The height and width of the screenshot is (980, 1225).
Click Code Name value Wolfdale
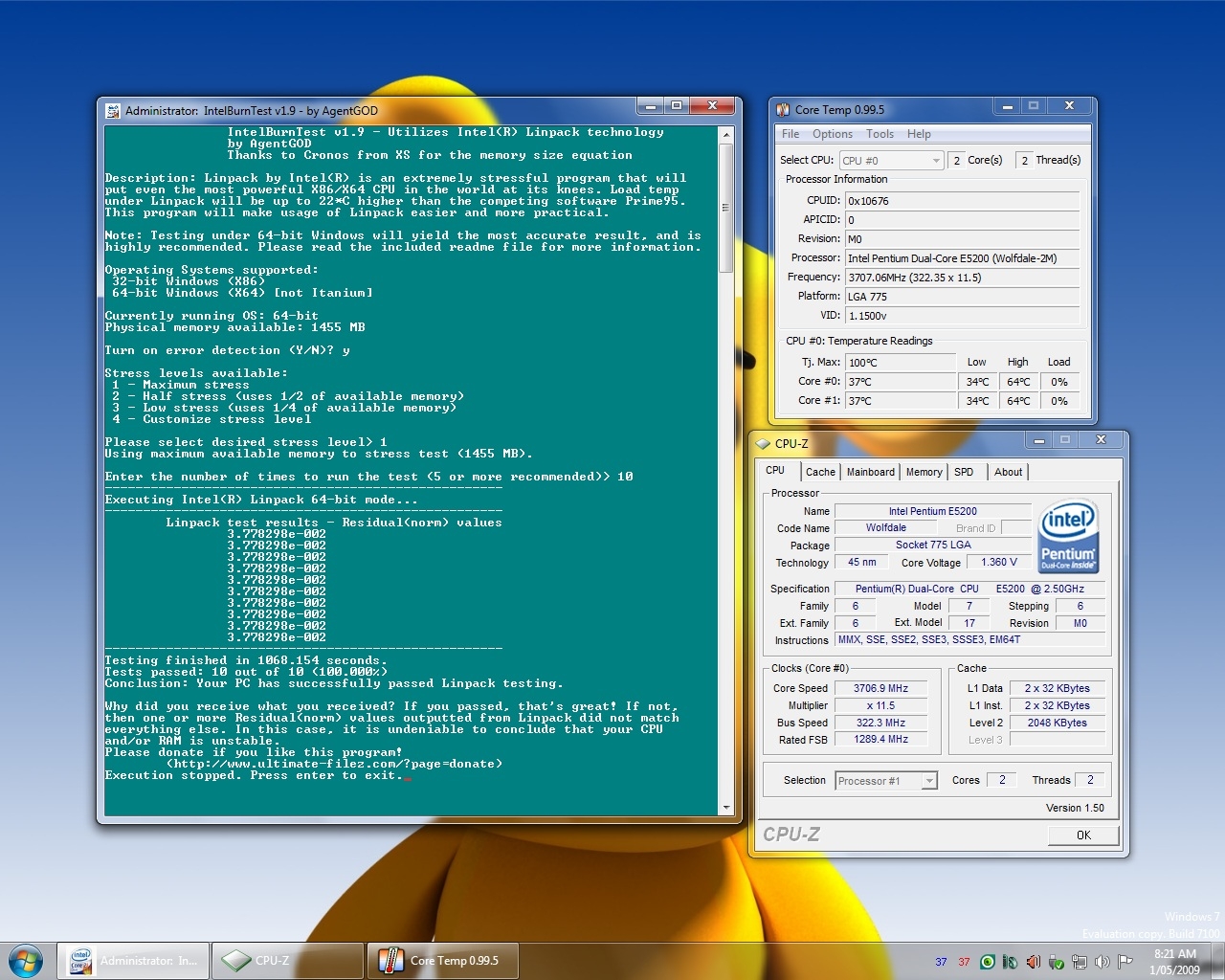(x=886, y=527)
